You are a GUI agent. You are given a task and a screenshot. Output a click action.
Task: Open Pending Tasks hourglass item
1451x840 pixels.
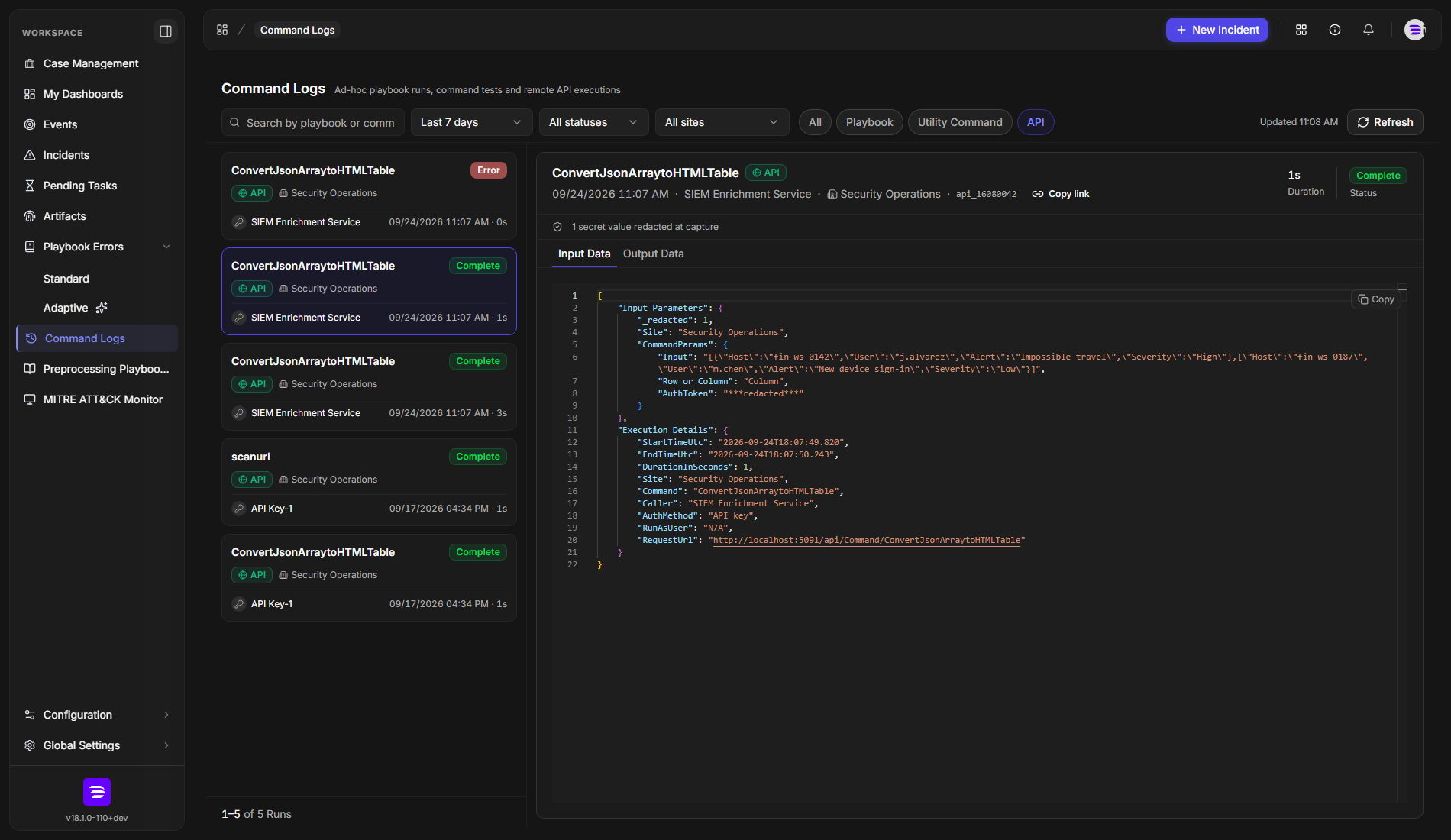click(x=96, y=186)
